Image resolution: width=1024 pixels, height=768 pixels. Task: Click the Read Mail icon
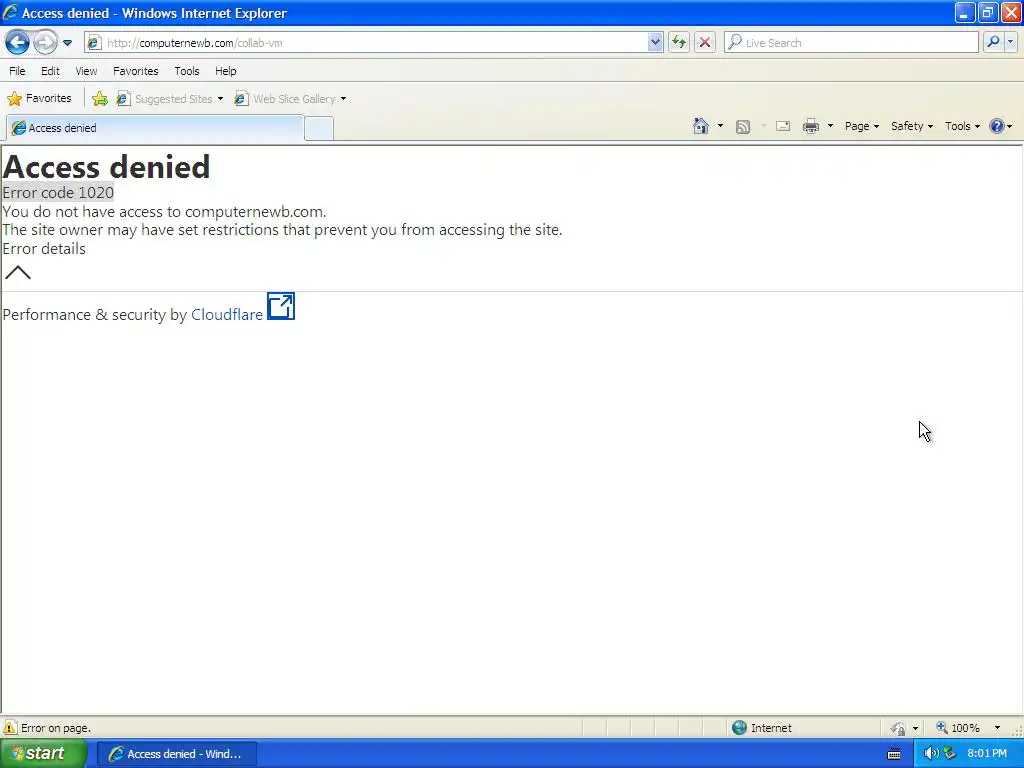tap(783, 126)
